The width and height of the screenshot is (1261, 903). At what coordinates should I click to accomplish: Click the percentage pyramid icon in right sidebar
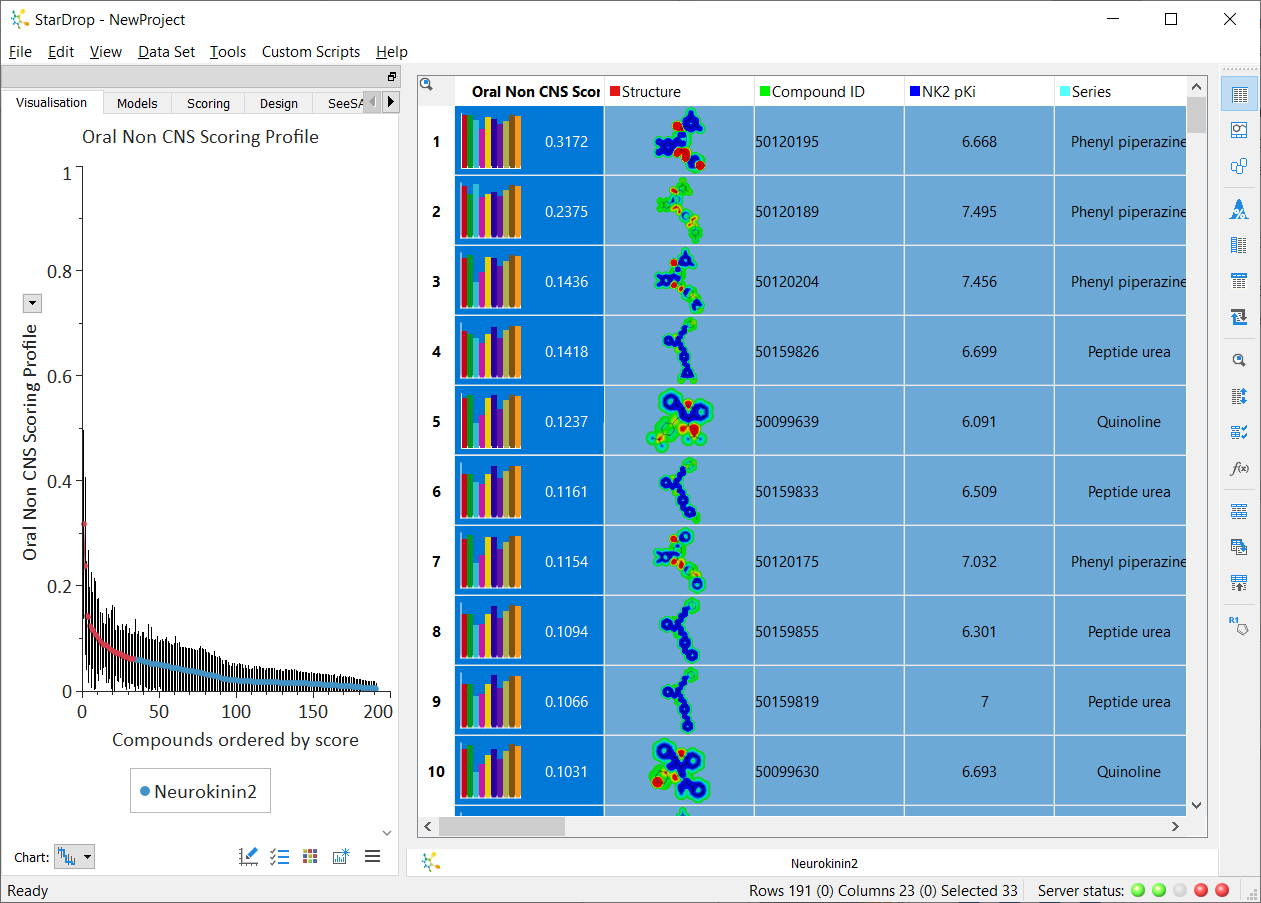pos(1240,210)
